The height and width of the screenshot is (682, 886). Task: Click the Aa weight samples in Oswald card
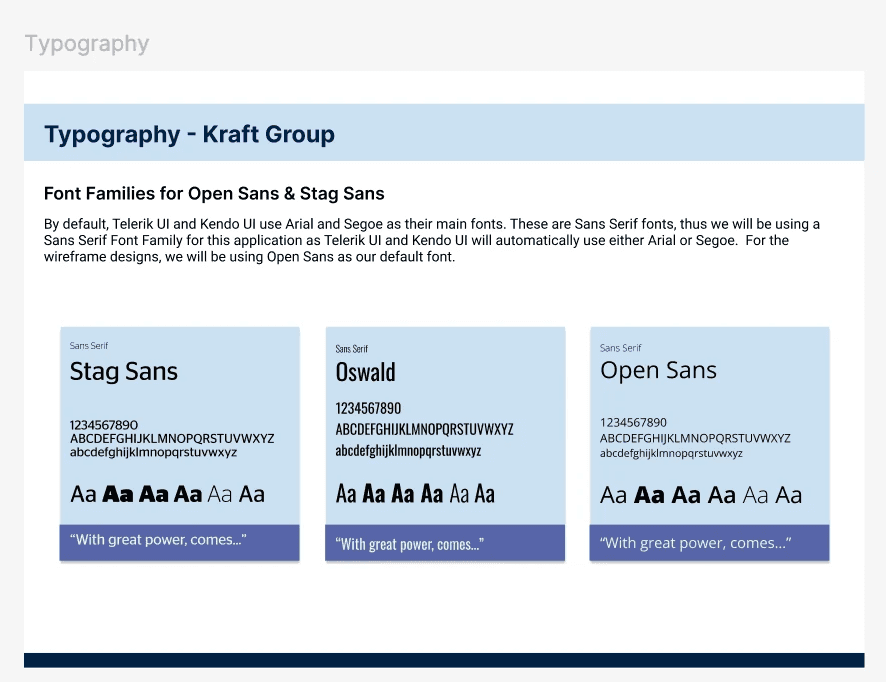(x=415, y=494)
